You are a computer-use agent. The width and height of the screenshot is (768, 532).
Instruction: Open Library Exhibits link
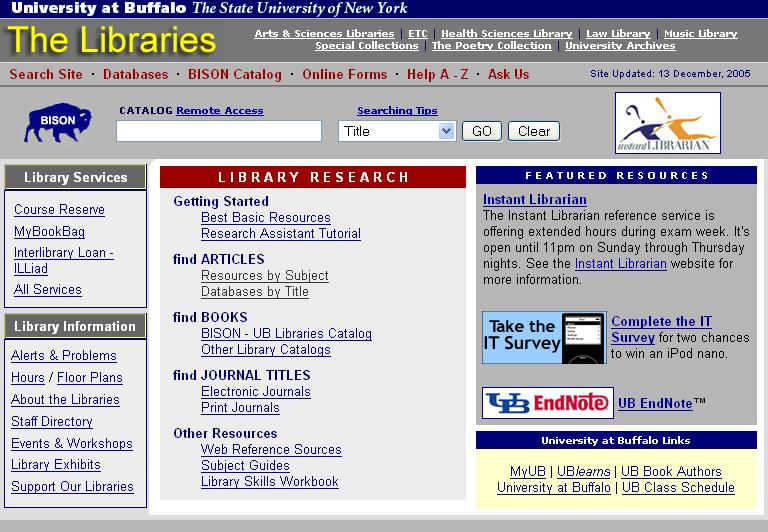[x=56, y=465]
